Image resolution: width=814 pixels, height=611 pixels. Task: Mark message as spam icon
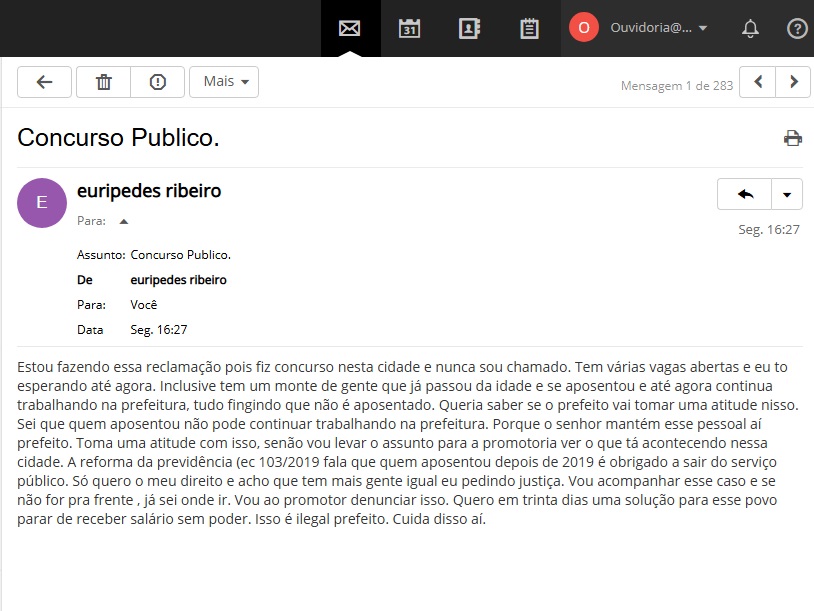pyautogui.click(x=157, y=82)
